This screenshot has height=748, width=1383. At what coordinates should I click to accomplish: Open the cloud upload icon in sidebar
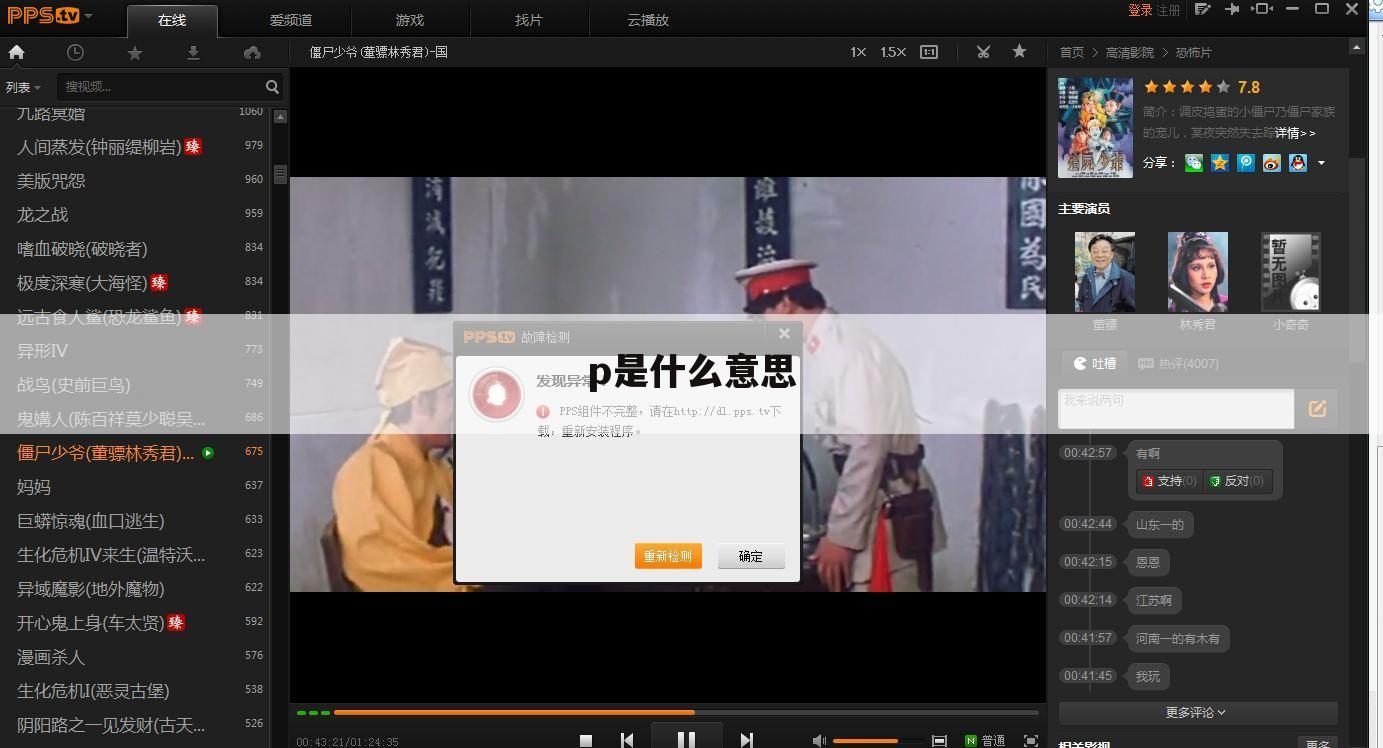click(x=252, y=52)
